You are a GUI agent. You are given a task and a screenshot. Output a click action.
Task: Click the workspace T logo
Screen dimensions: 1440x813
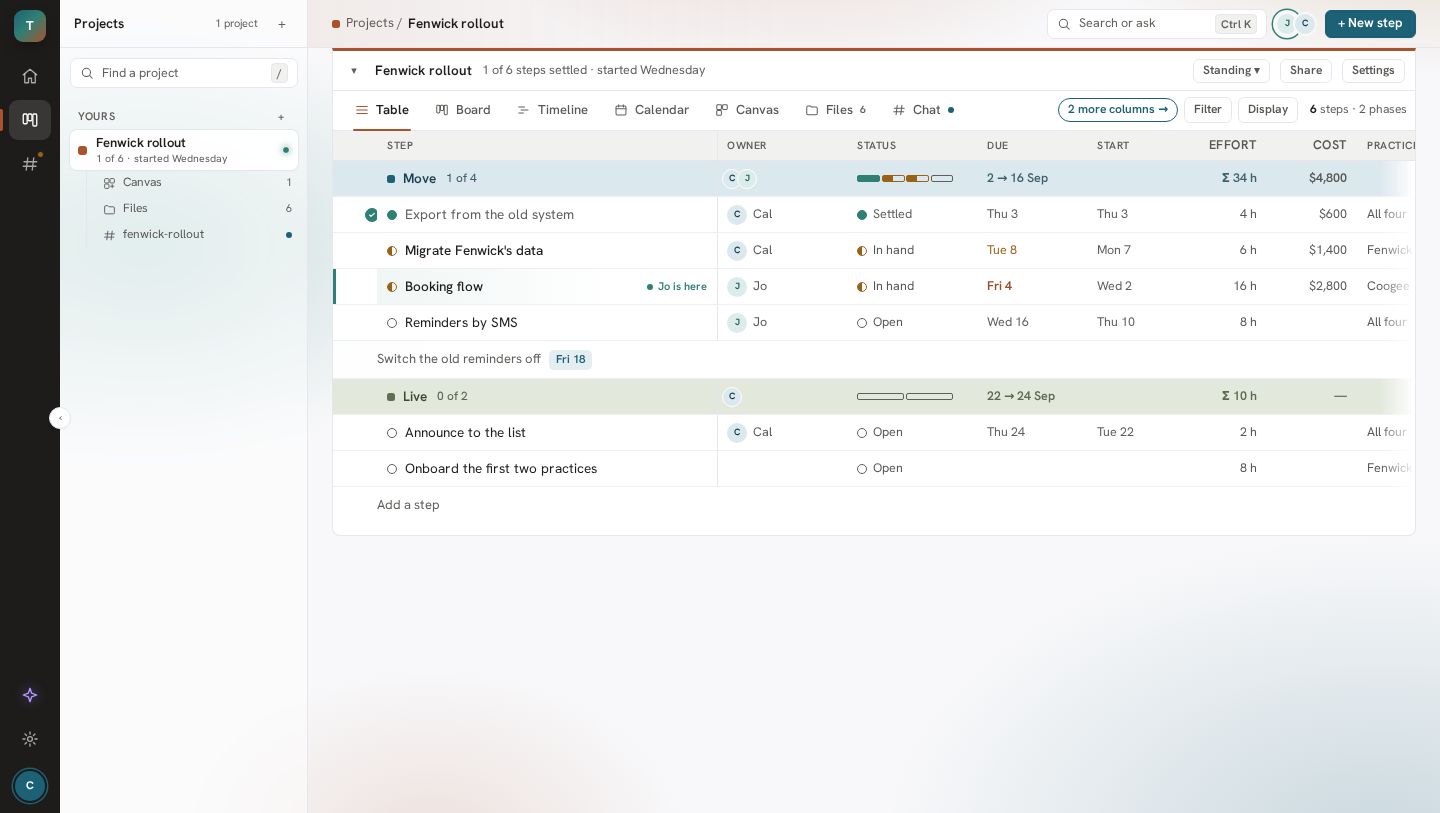[x=30, y=26]
